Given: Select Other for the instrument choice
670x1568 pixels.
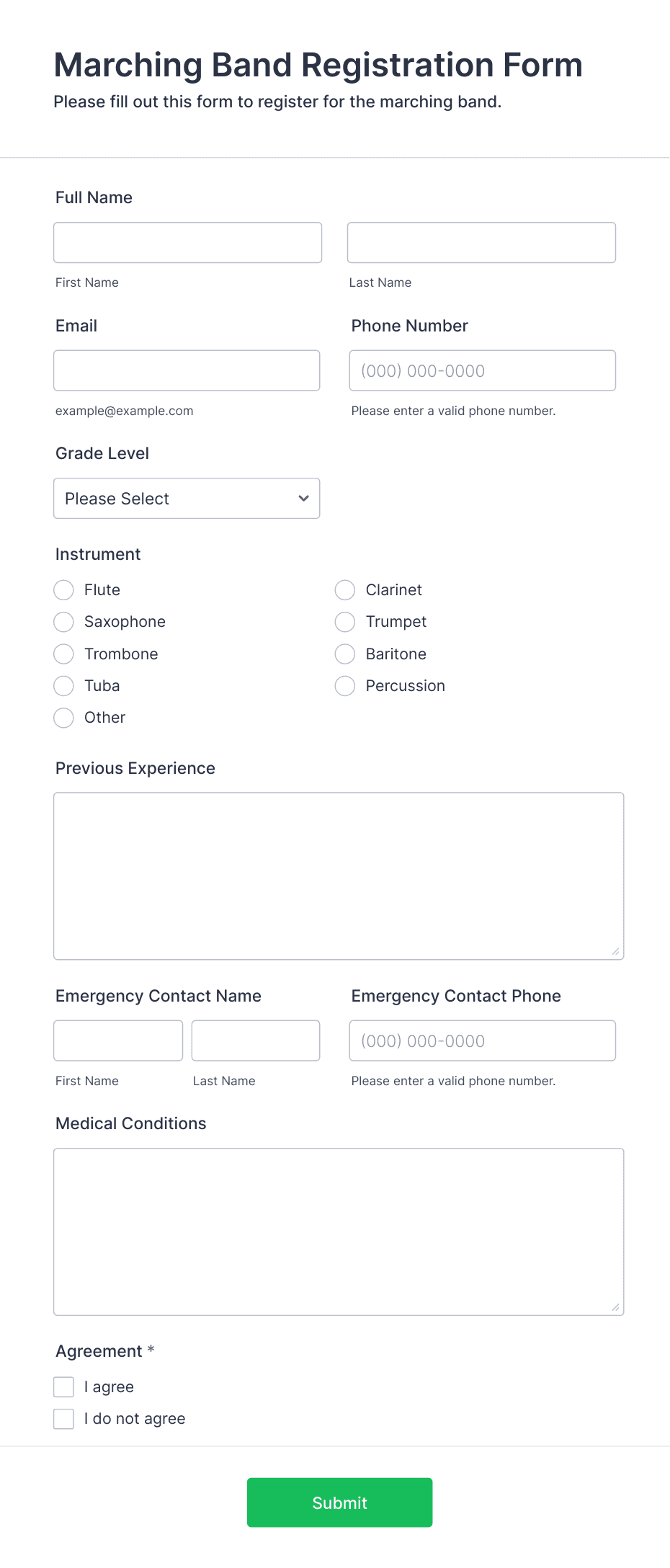Looking at the screenshot, I should [x=63, y=718].
